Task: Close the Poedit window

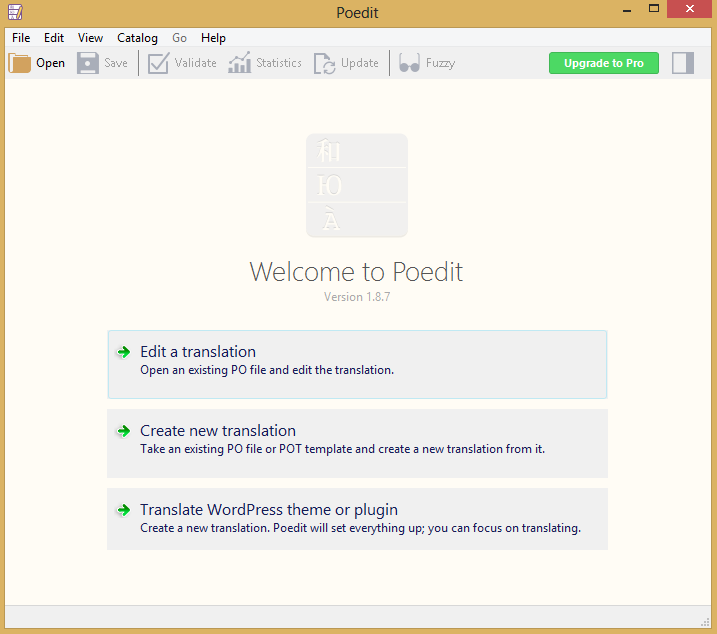Action: 690,9
